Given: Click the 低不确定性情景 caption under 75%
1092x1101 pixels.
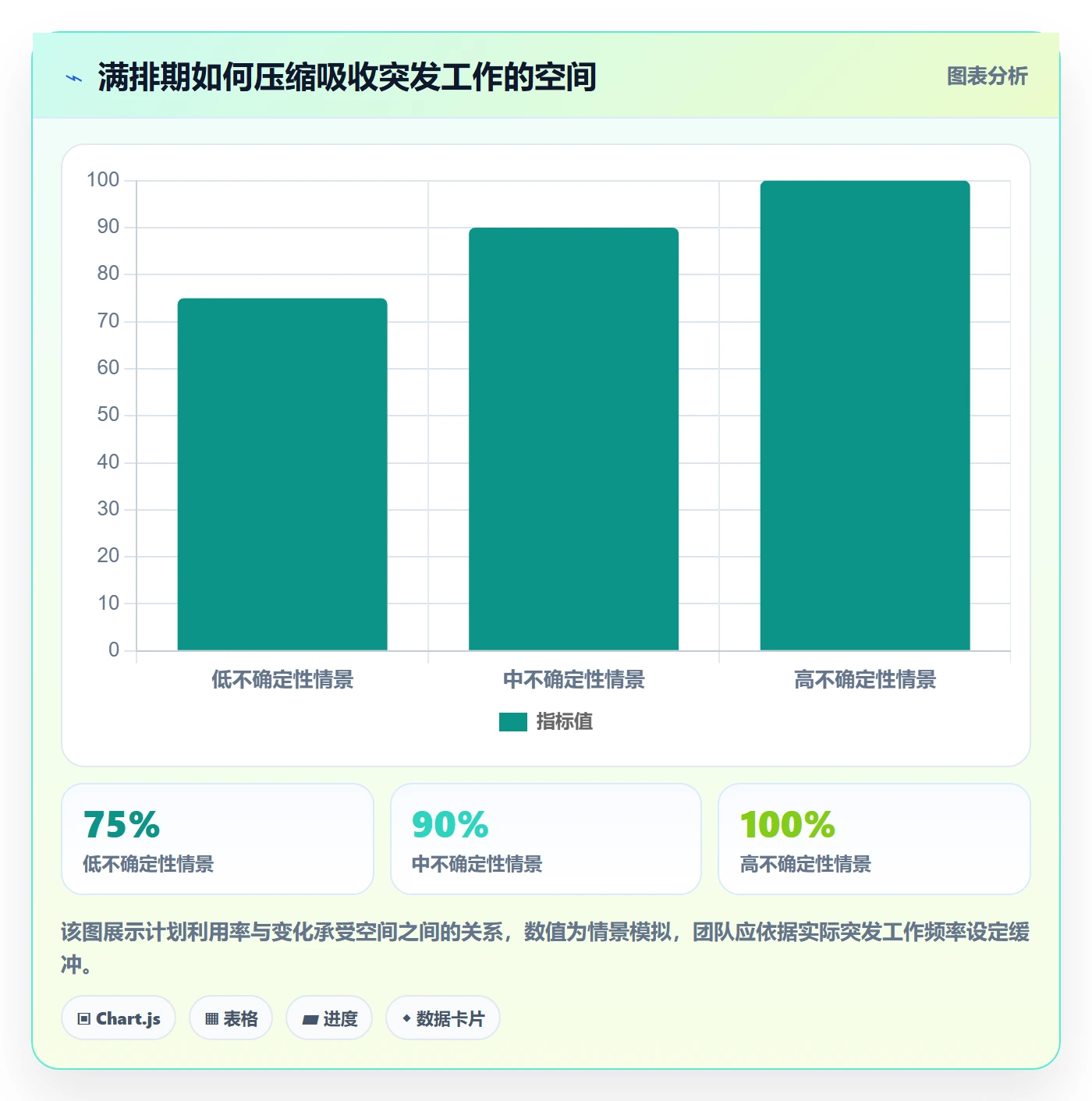Looking at the screenshot, I should point(148,864).
